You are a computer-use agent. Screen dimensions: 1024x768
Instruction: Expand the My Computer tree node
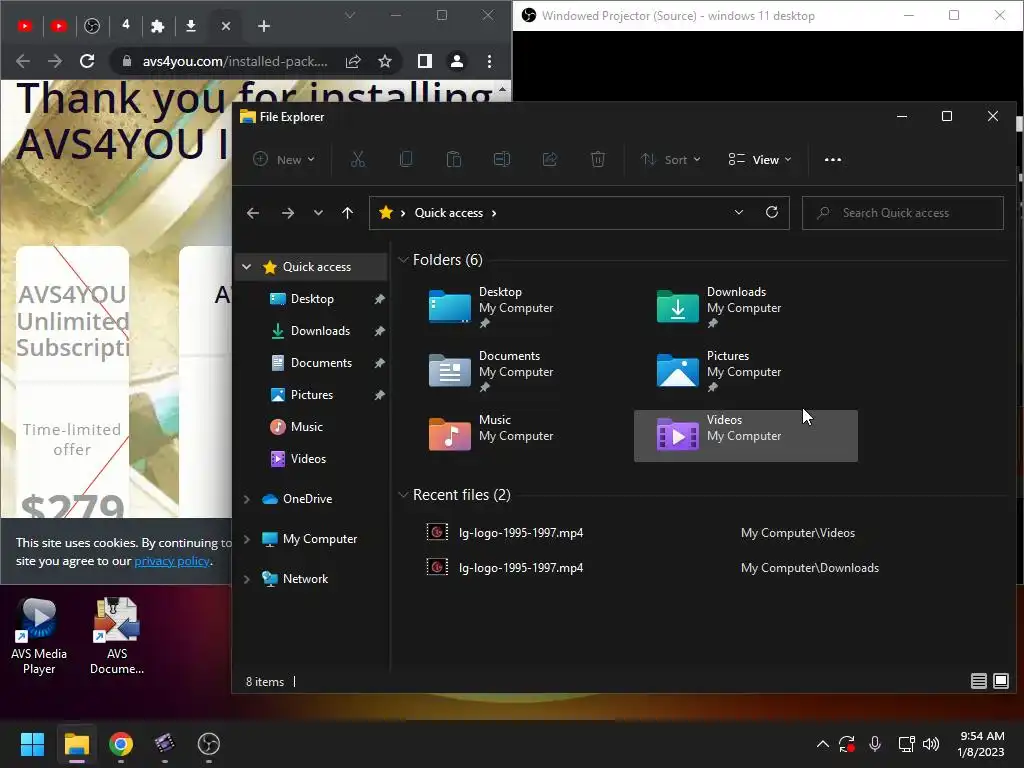[246, 539]
